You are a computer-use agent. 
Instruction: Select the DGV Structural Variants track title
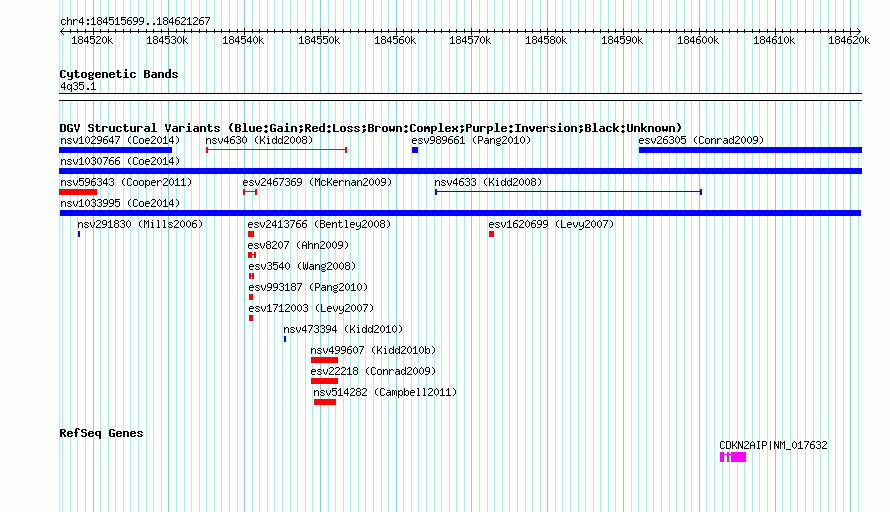[371, 128]
